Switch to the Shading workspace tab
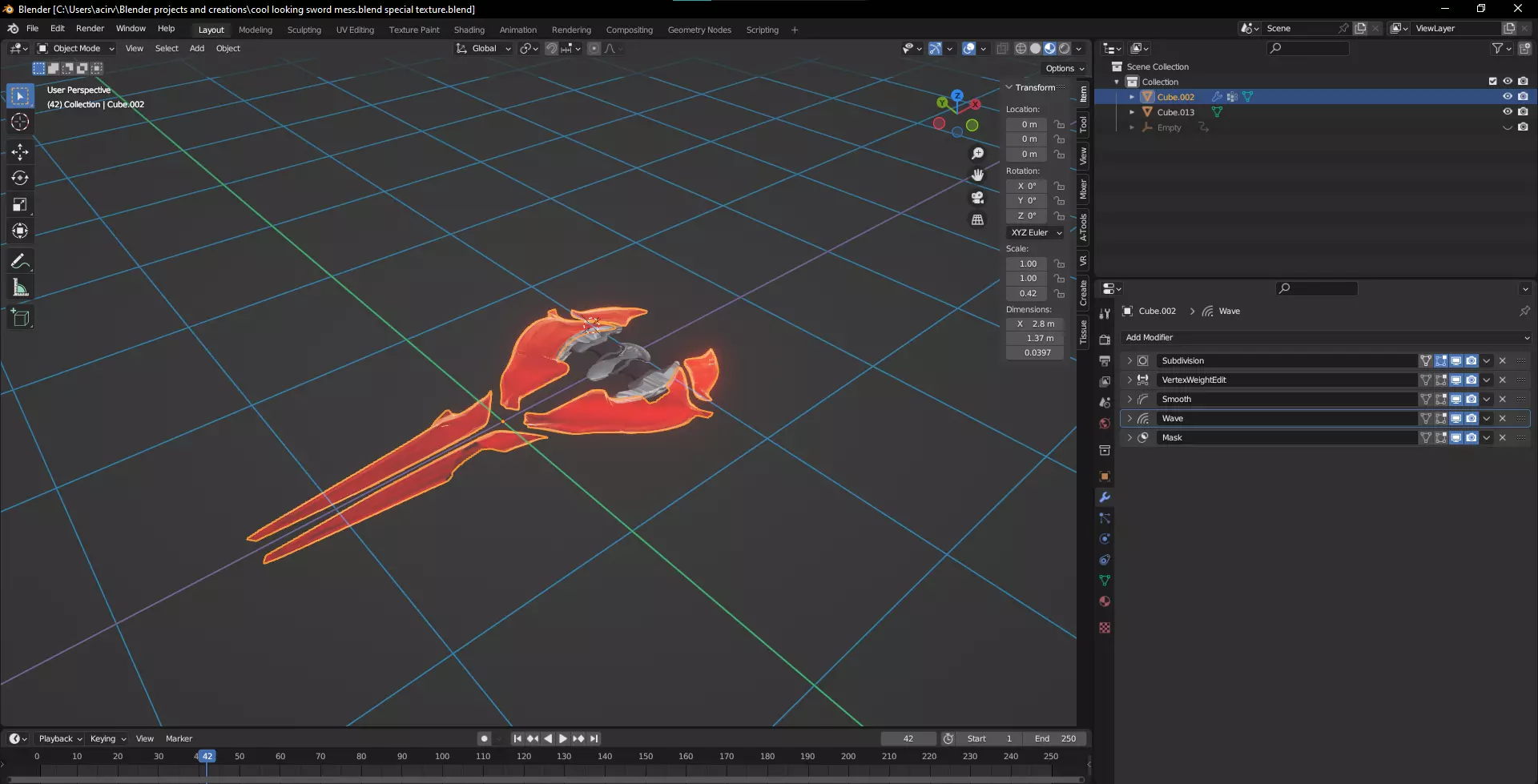1538x784 pixels. tap(469, 30)
